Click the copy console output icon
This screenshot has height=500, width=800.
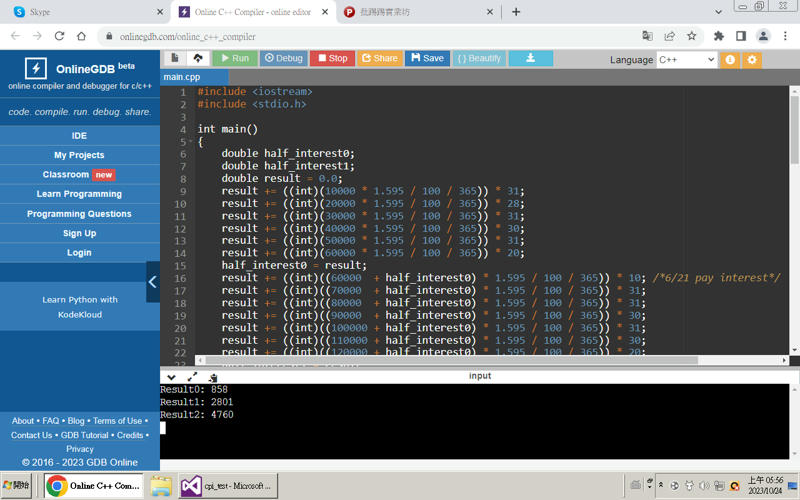pyautogui.click(x=213, y=377)
